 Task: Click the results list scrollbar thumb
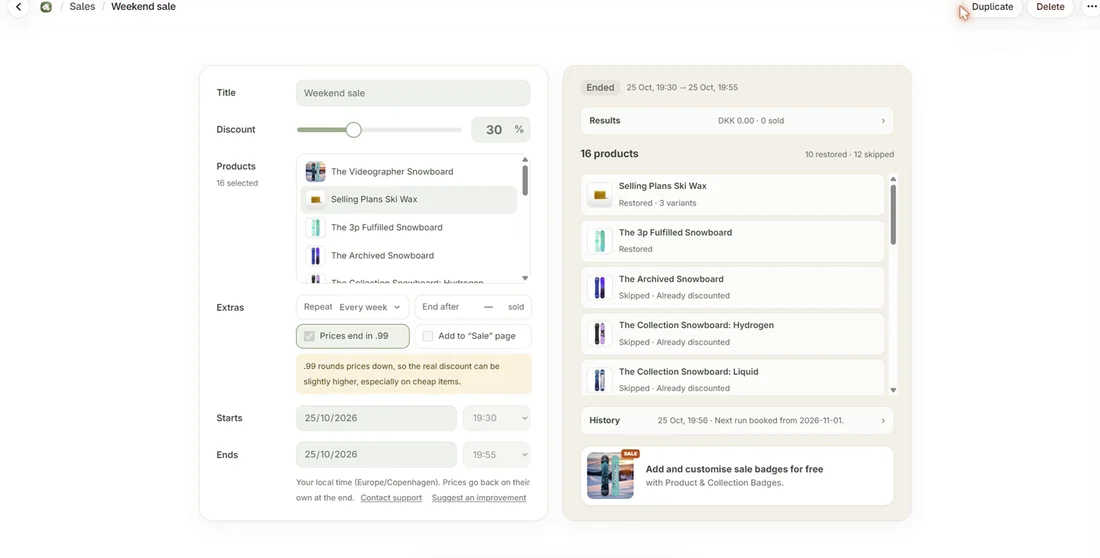pos(893,214)
